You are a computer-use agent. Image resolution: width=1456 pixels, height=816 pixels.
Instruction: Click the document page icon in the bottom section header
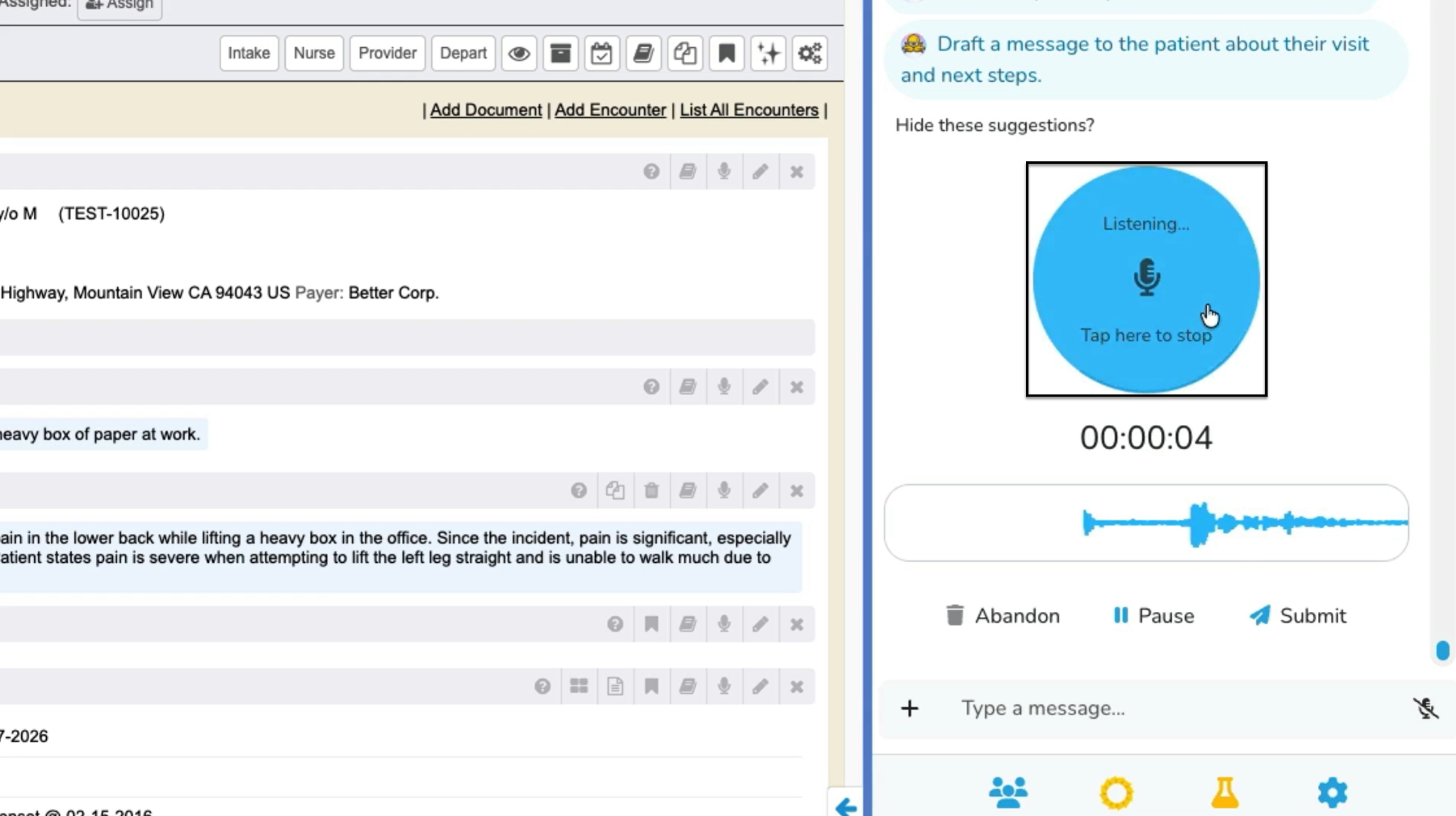(x=615, y=686)
